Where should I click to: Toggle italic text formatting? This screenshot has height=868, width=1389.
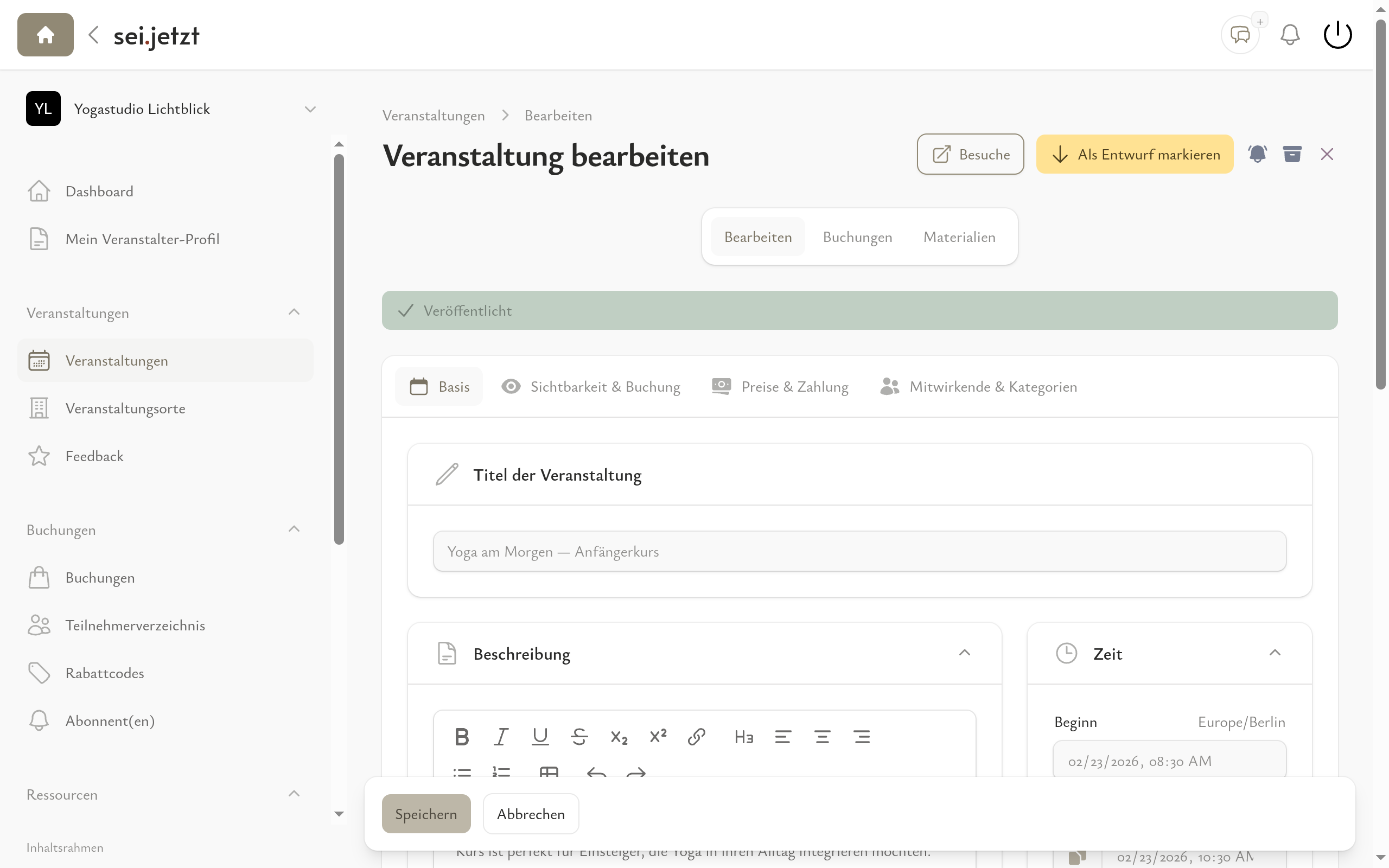(501, 737)
